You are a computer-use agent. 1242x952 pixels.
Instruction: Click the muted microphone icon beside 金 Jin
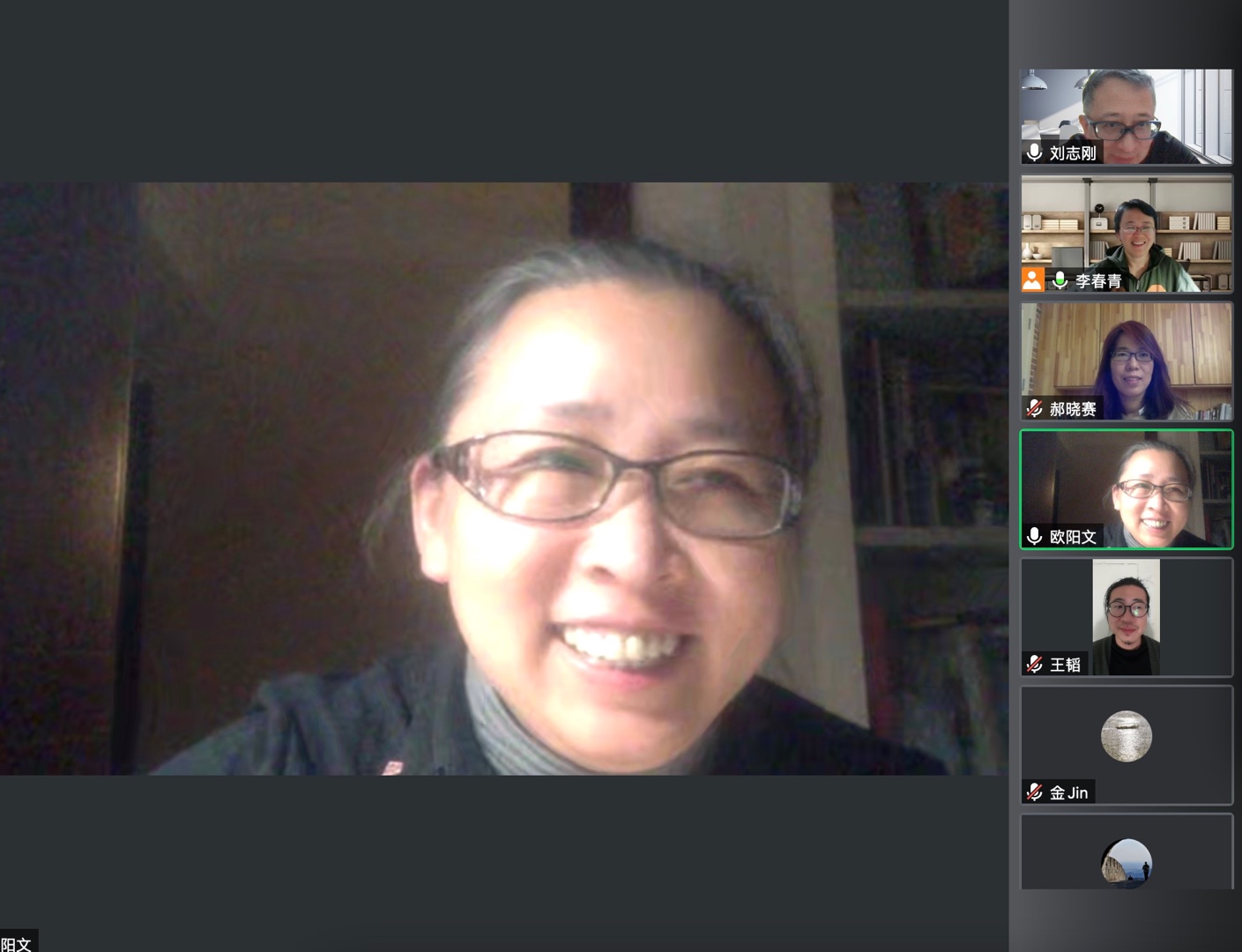1035,792
